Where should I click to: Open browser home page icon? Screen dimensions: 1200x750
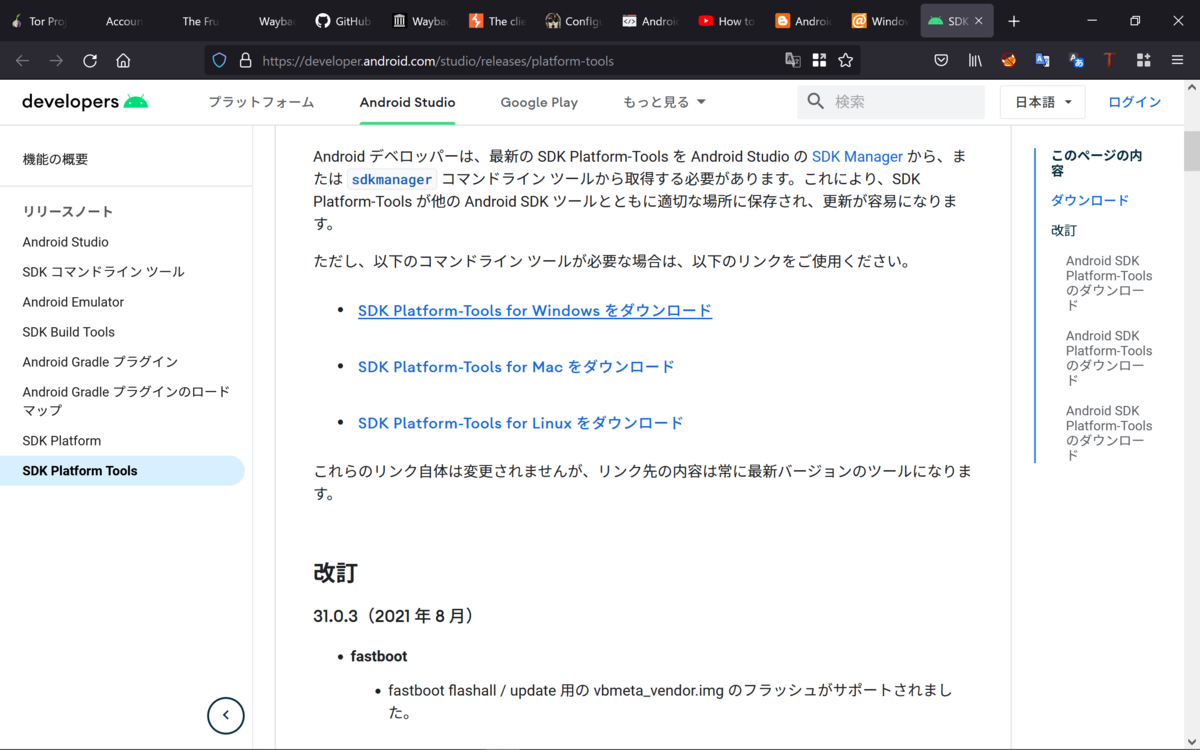[x=123, y=61]
